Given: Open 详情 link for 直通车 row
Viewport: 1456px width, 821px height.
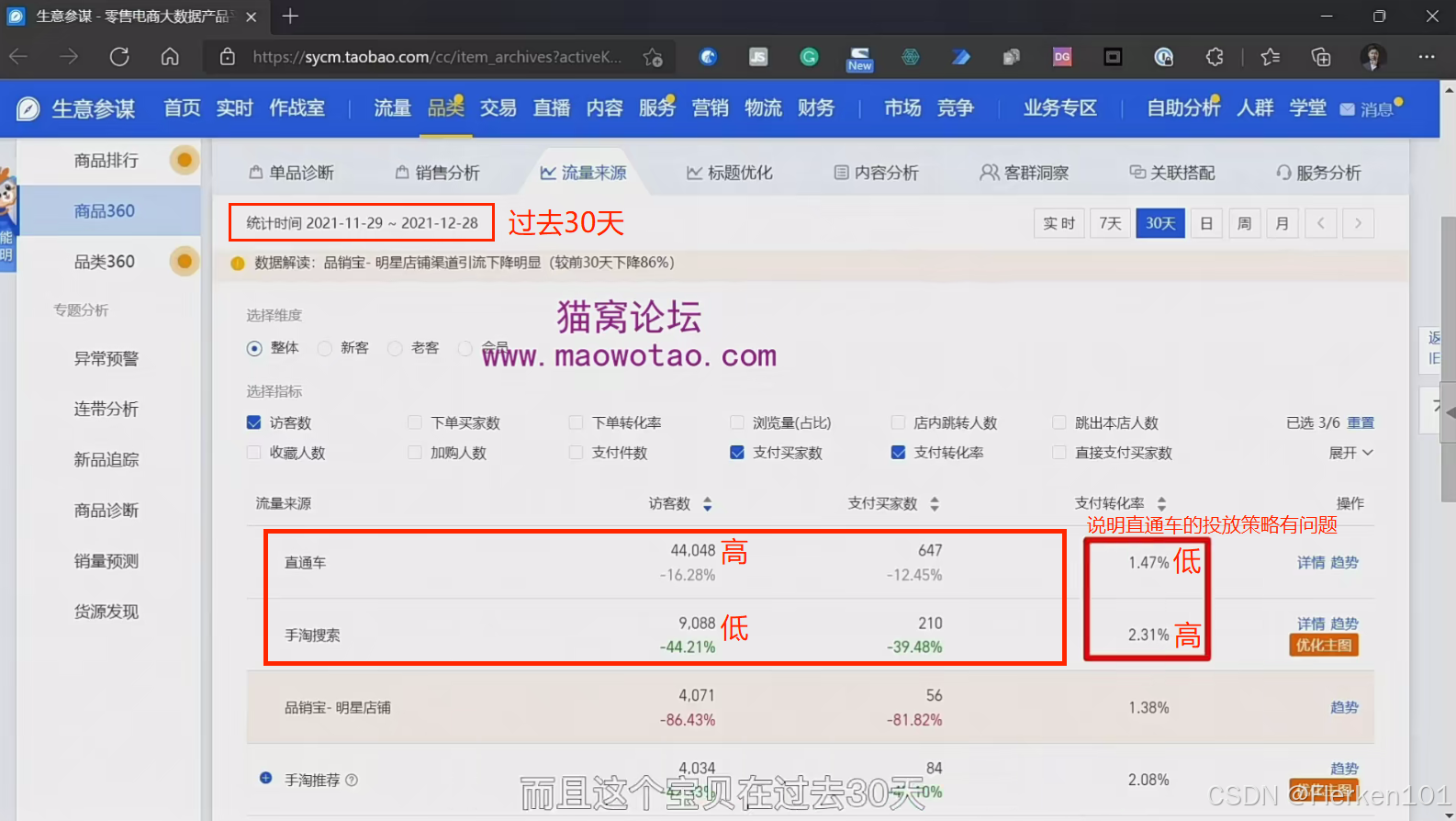Looking at the screenshot, I should tap(1310, 562).
